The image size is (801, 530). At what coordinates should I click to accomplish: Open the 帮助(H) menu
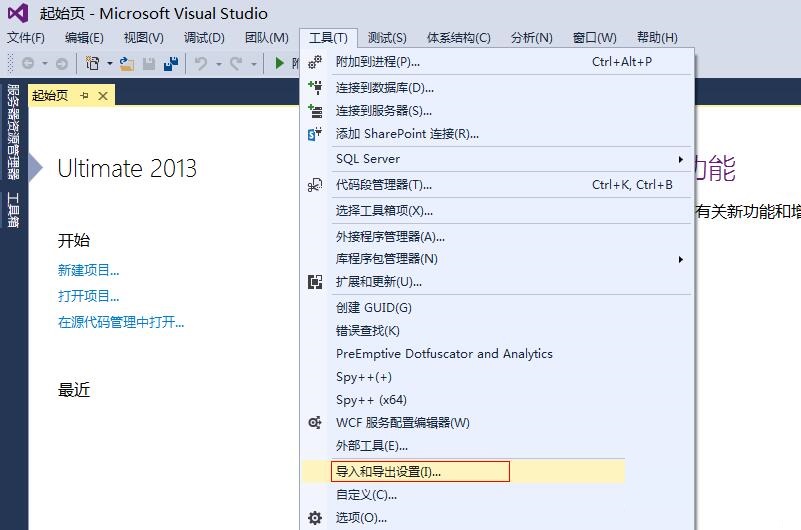(x=657, y=38)
